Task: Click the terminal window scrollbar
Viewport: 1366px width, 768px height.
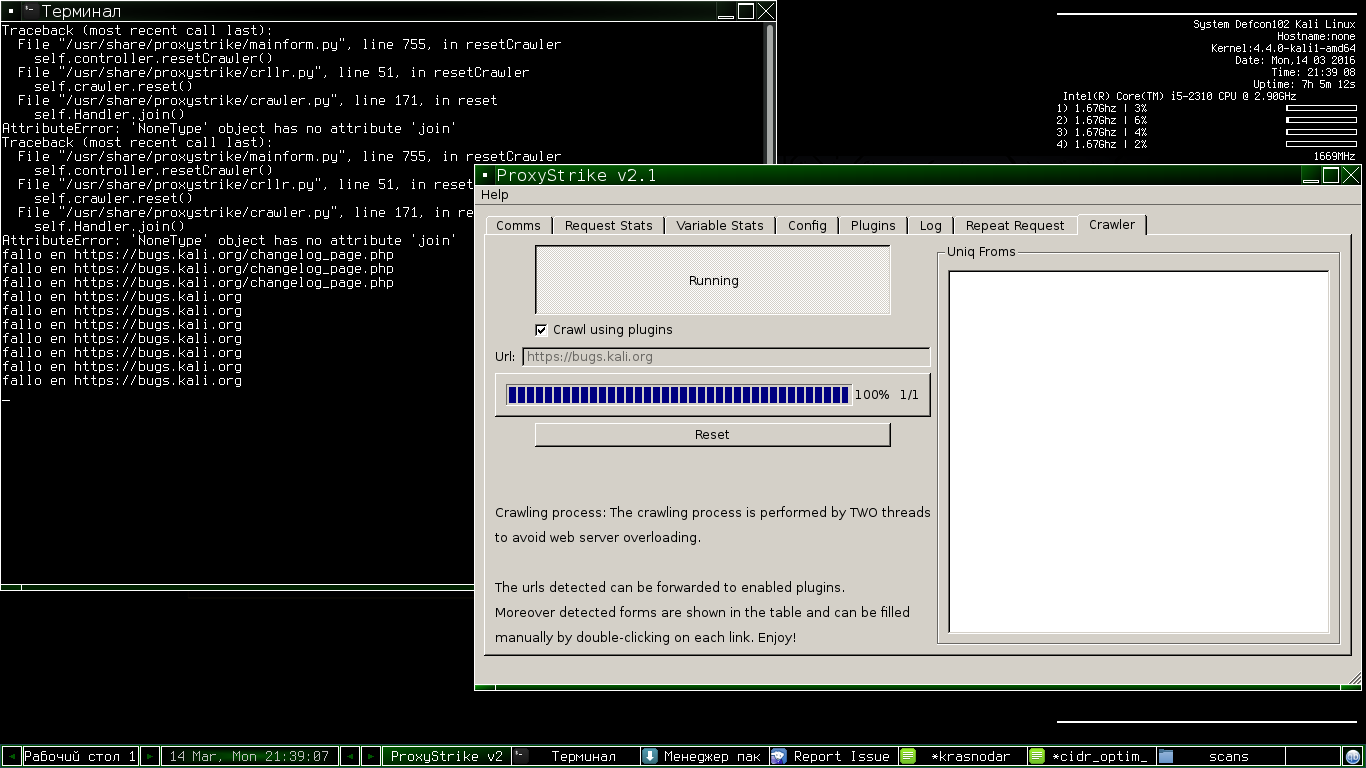Action: click(769, 93)
